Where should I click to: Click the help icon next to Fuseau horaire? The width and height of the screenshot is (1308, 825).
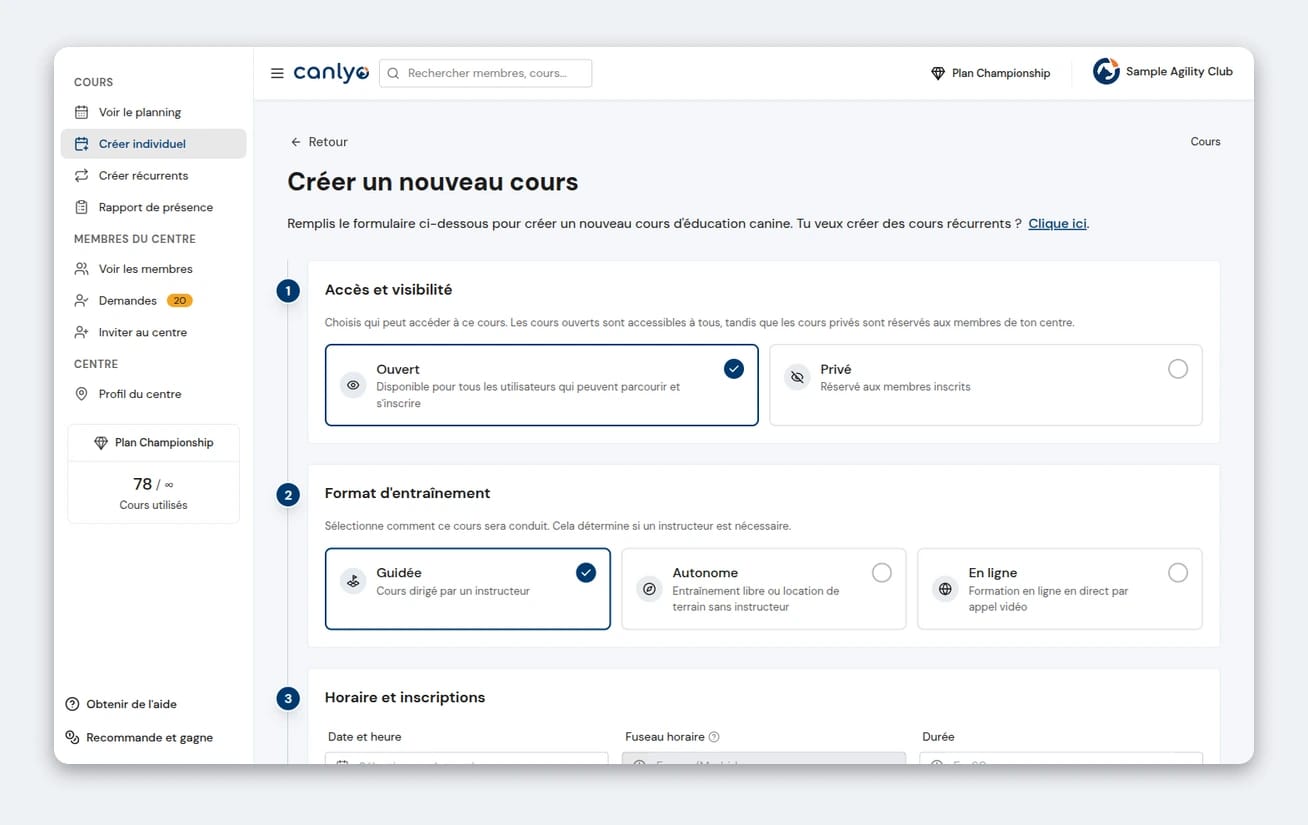(x=714, y=737)
